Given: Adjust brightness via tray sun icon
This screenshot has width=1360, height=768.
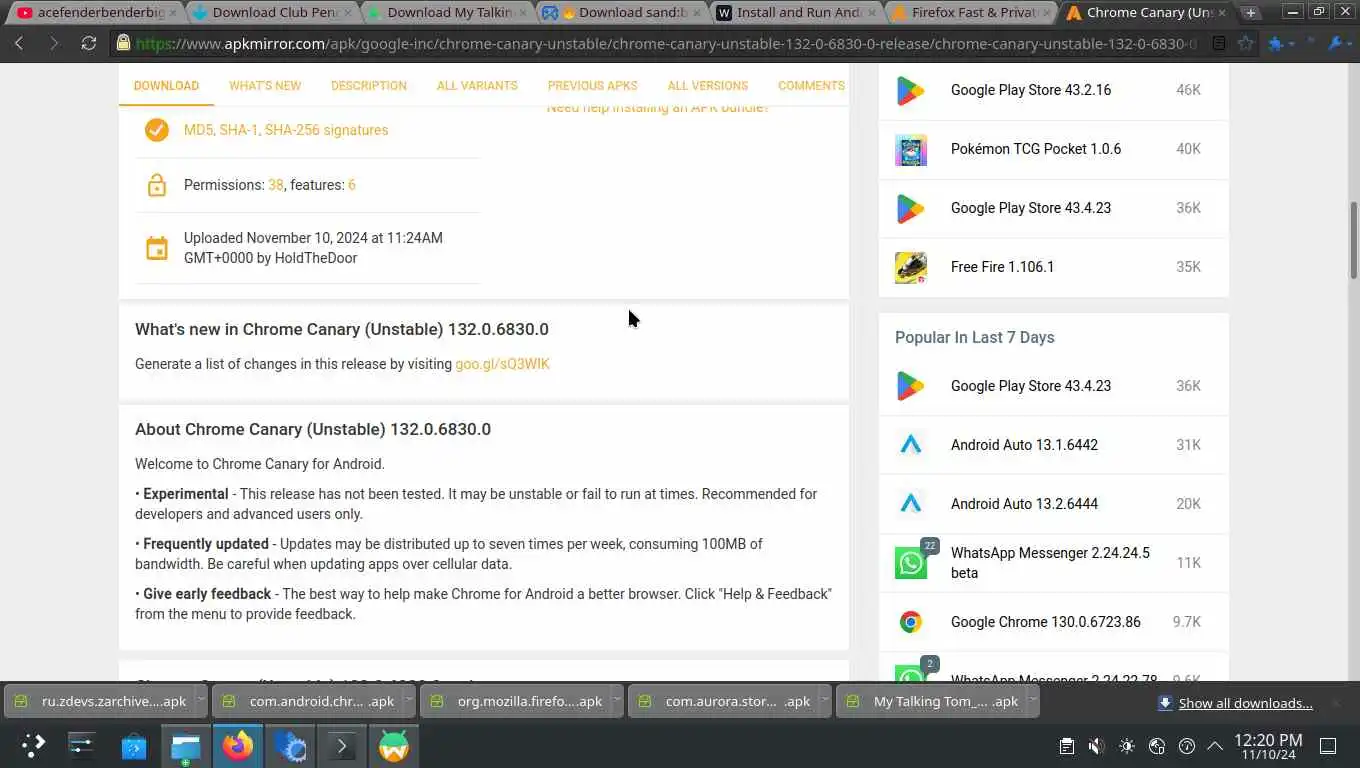Looking at the screenshot, I should pos(1127,746).
